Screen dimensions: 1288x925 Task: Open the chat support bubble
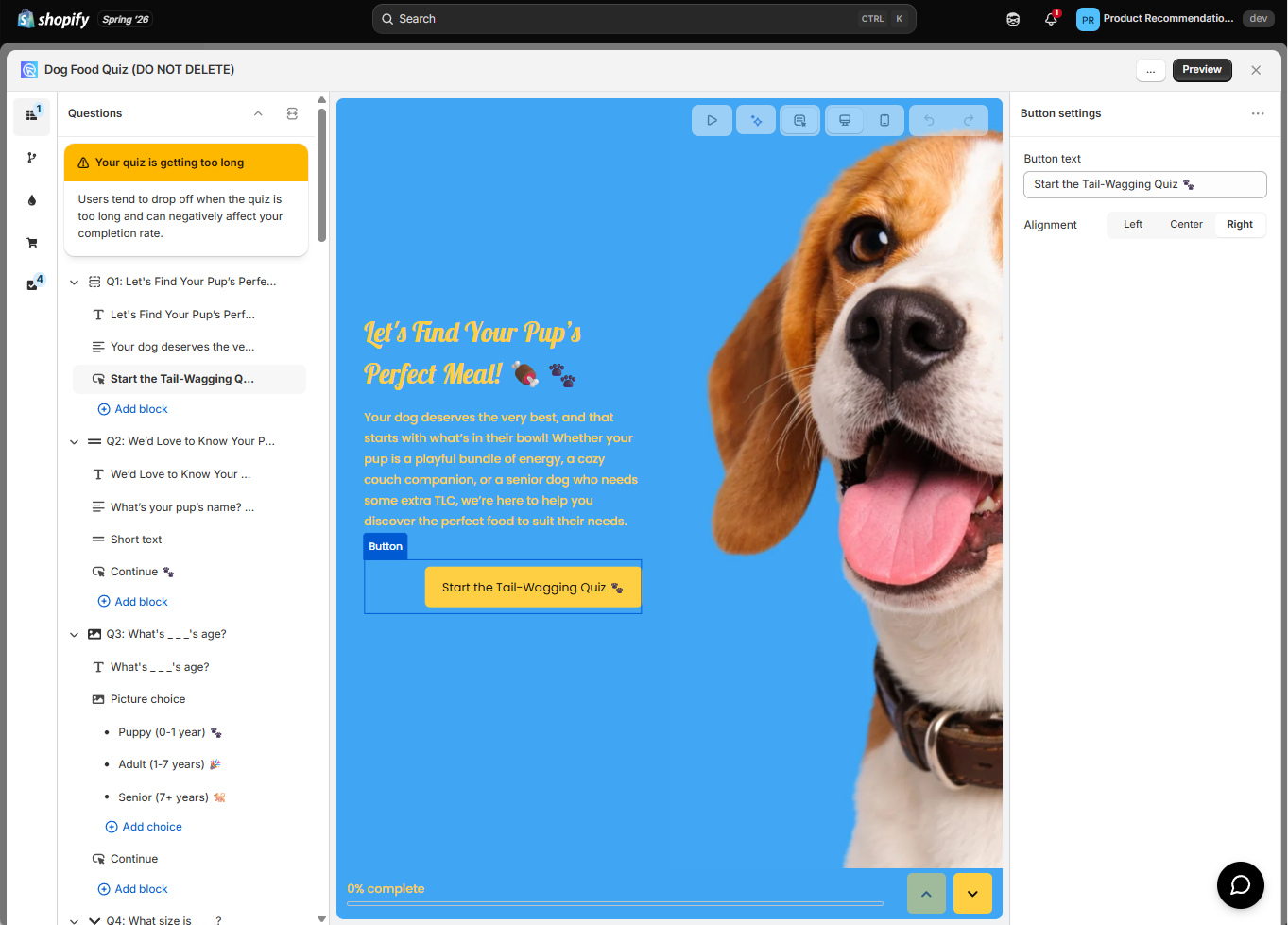point(1241,885)
